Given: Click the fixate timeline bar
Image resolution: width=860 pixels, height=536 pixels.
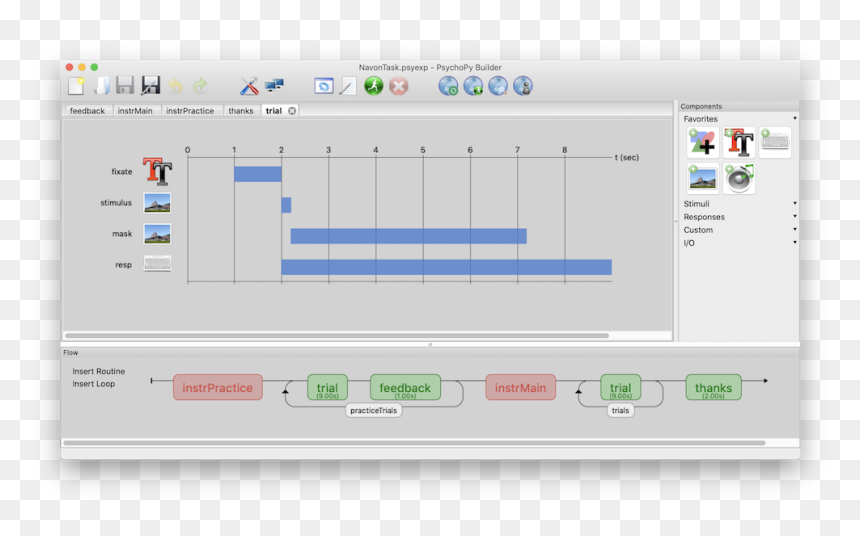Looking at the screenshot, I should [x=258, y=174].
